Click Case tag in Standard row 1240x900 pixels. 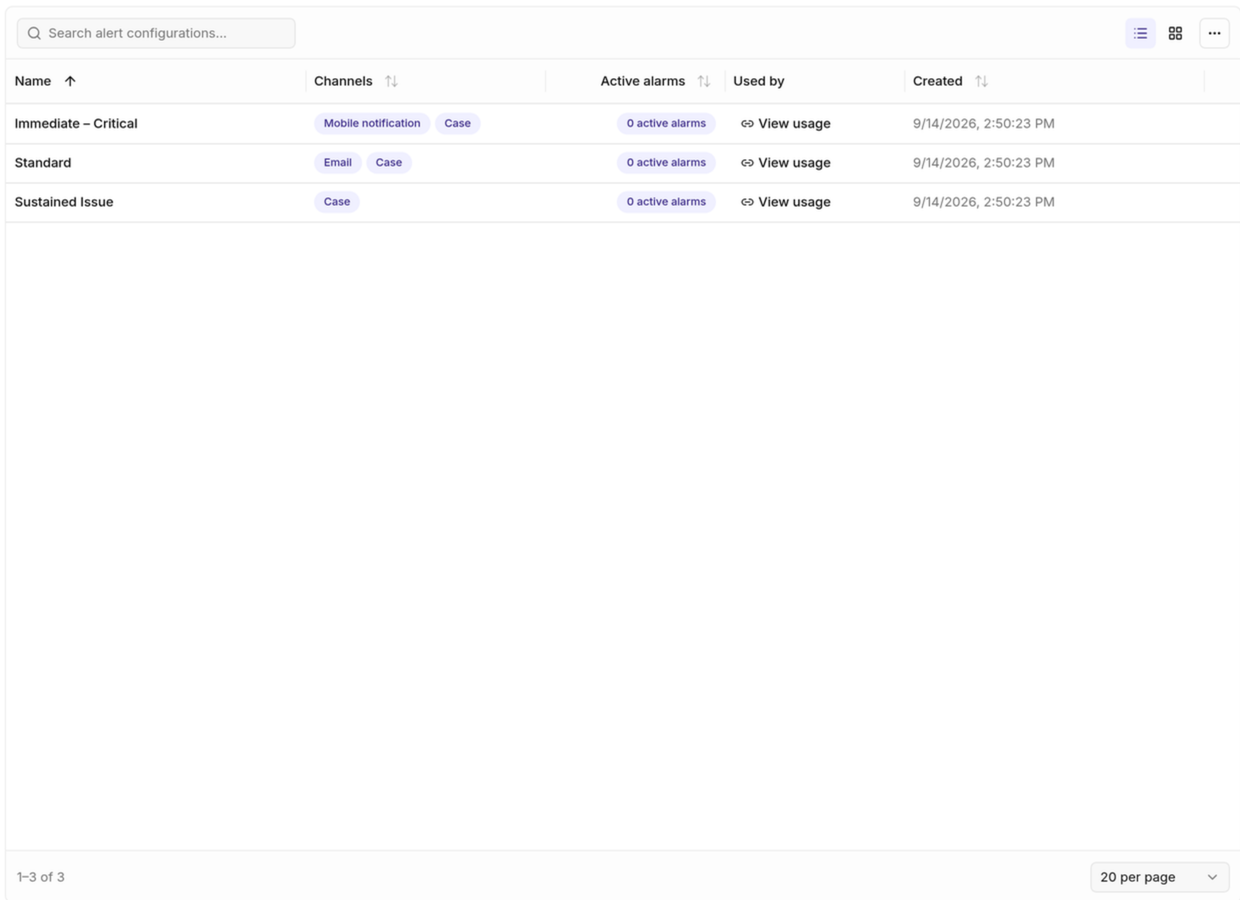[x=389, y=163]
